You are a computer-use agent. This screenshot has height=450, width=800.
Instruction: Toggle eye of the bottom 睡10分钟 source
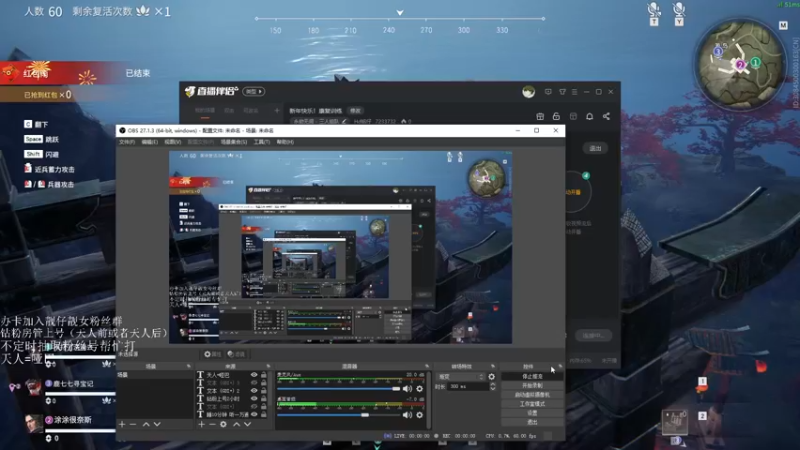pyautogui.click(x=254, y=414)
